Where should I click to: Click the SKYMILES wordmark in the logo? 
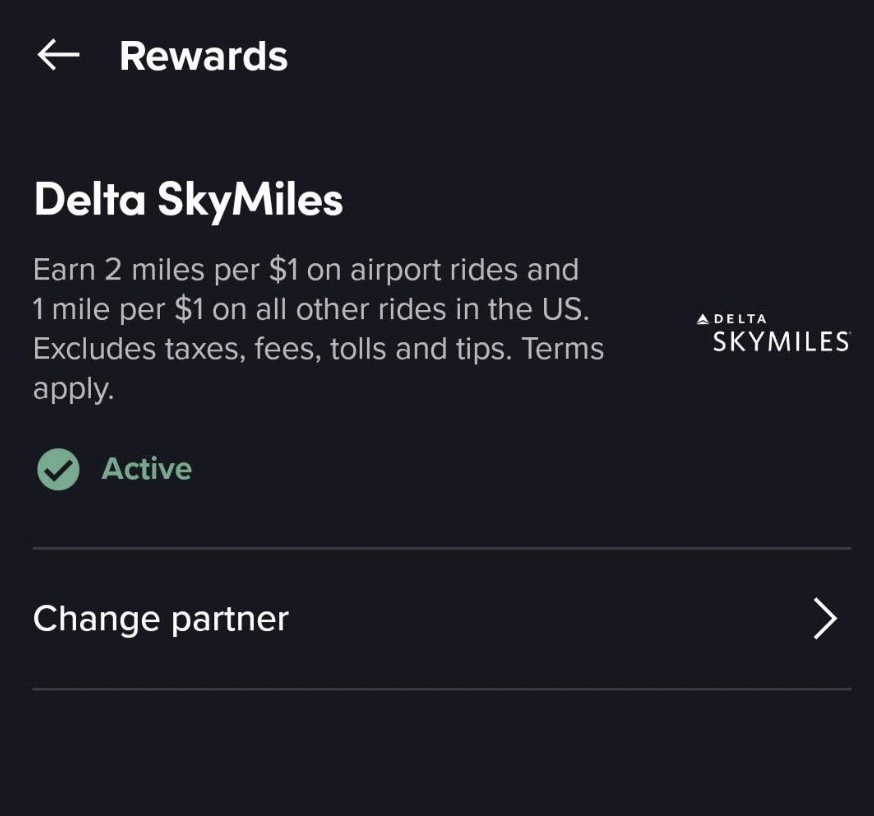point(781,342)
